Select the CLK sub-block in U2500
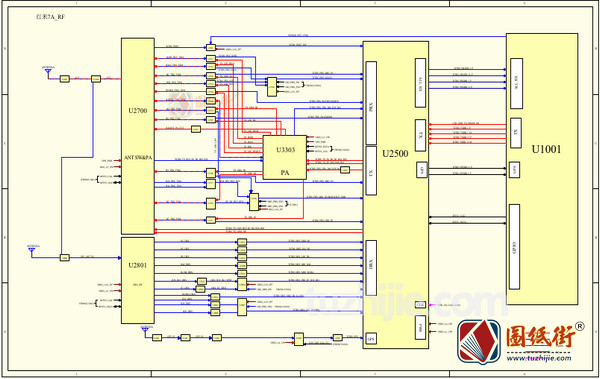The width and height of the screenshot is (600, 379). (x=421, y=305)
